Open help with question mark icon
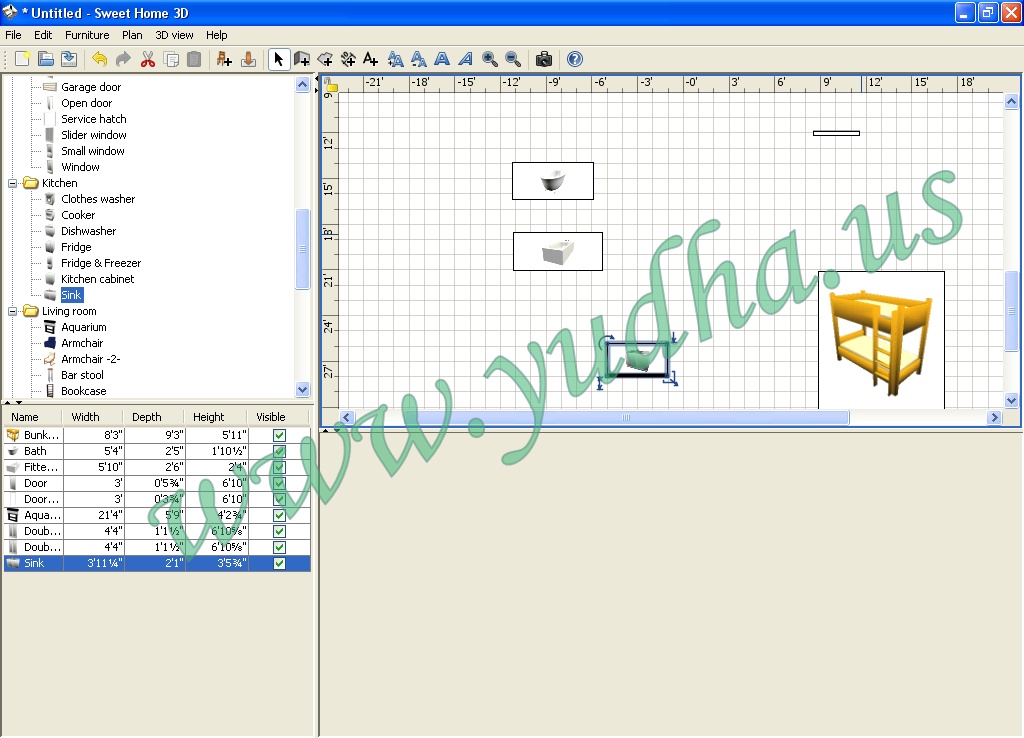Viewport: 1024px width, 738px height. click(575, 59)
